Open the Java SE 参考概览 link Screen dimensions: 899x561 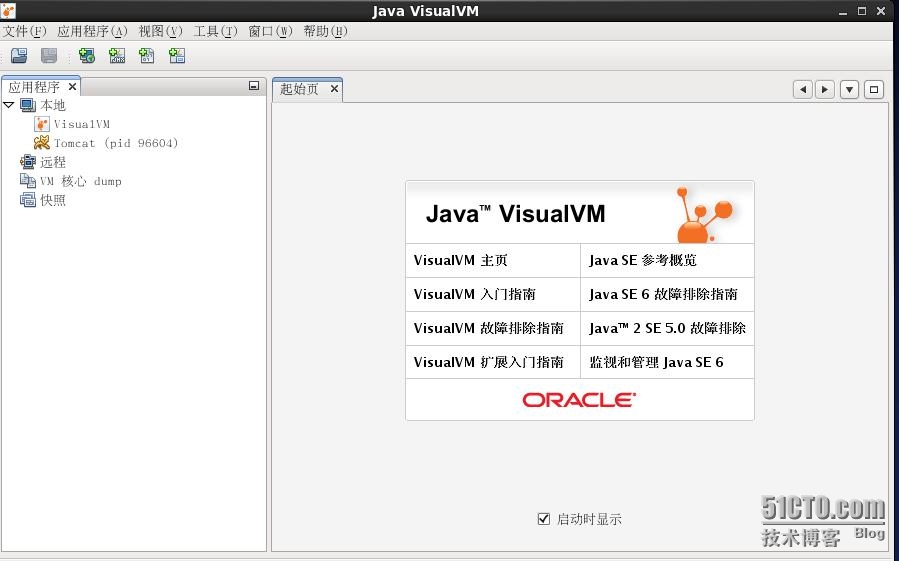point(643,260)
